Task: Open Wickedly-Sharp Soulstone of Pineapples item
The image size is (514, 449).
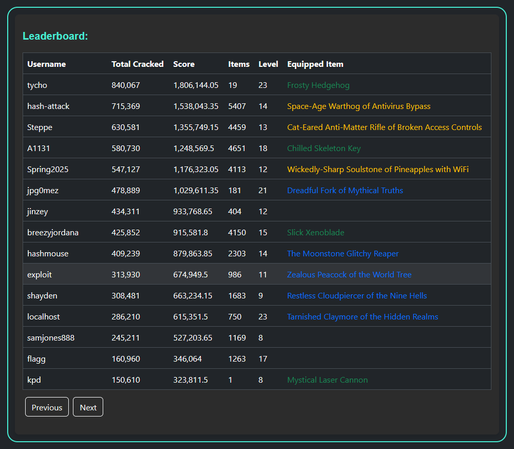Action: point(378,169)
